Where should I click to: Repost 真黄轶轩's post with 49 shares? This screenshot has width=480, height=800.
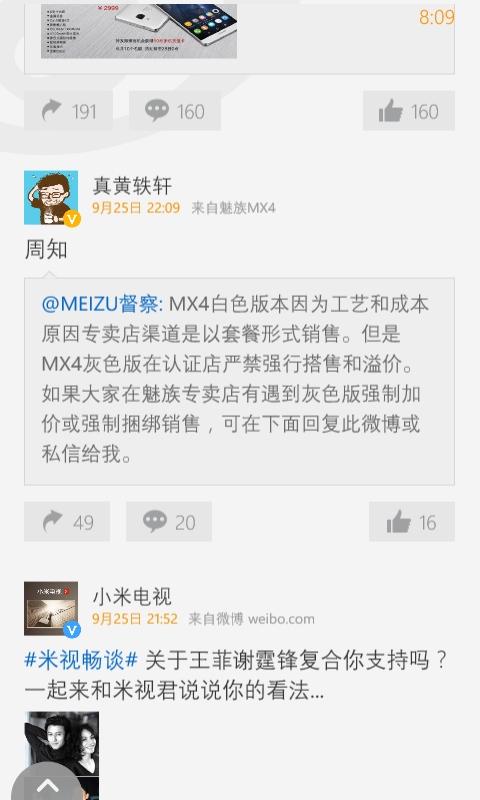(67, 521)
